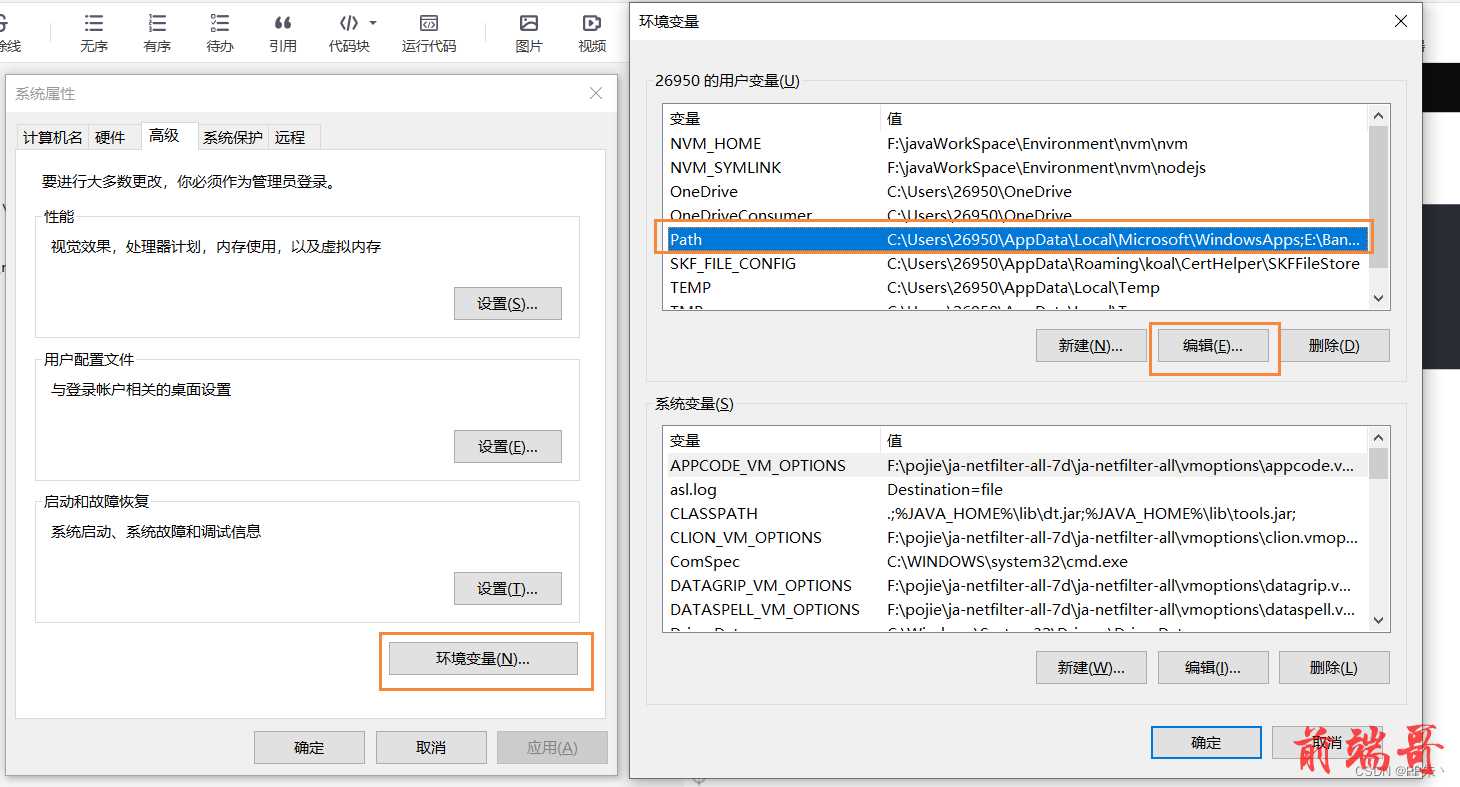Click the 变量 column header in user variables

[771, 118]
